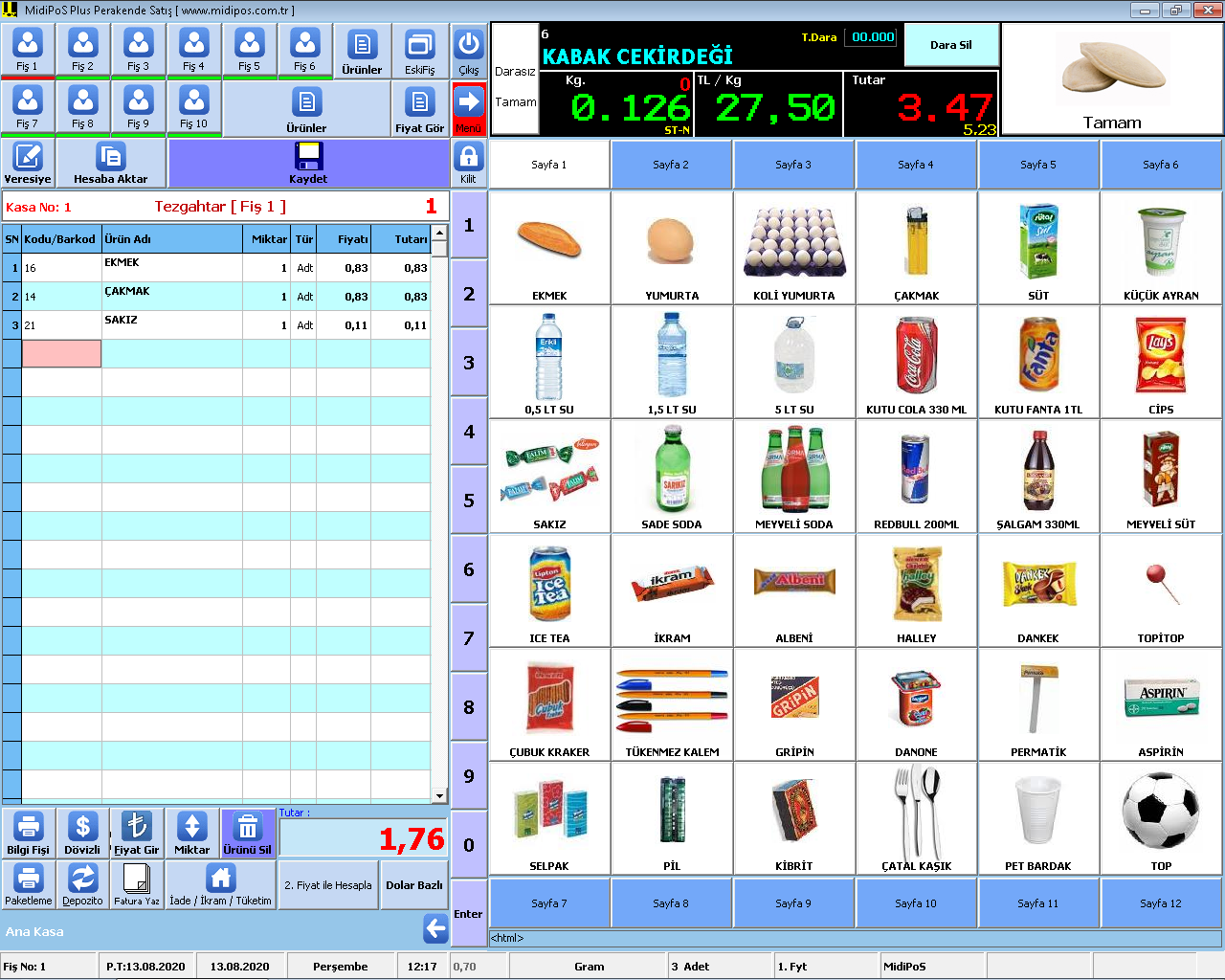Select SAKIZ row in receipt table
Viewport: 1225px width, 980px height.
tap(216, 325)
